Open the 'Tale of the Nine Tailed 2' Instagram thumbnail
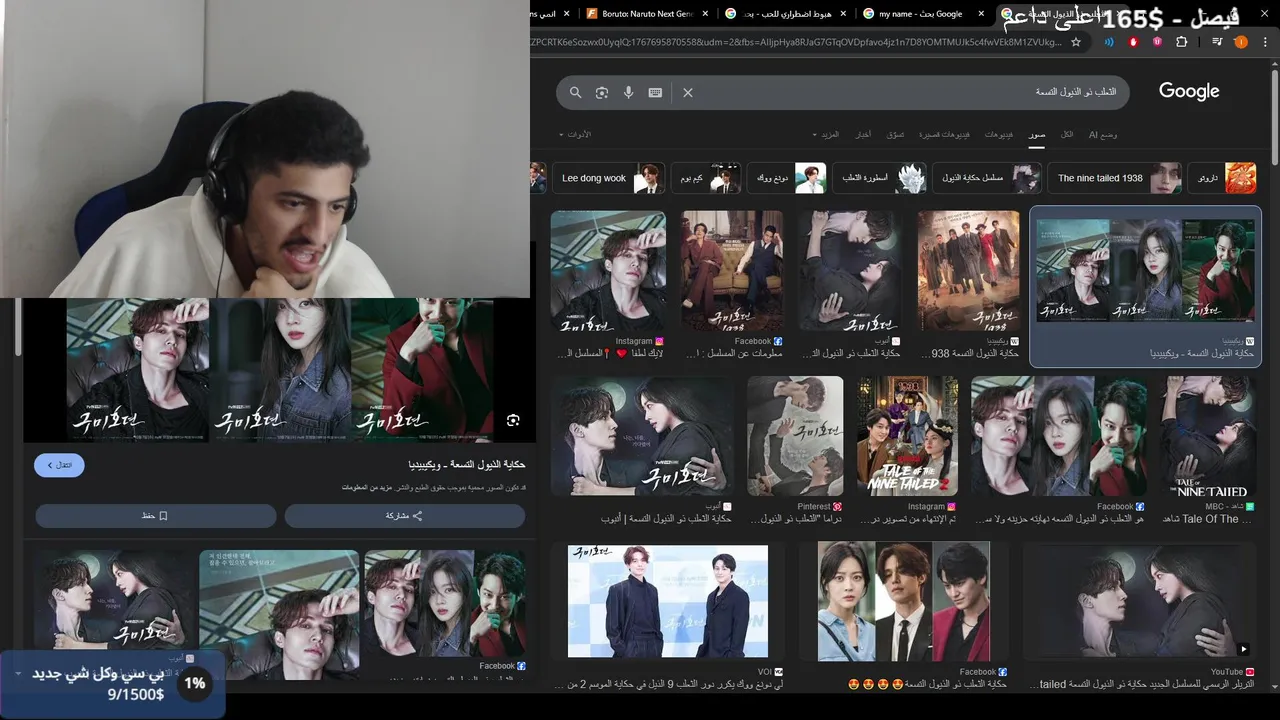Viewport: 1280px width, 720px height. click(907, 436)
